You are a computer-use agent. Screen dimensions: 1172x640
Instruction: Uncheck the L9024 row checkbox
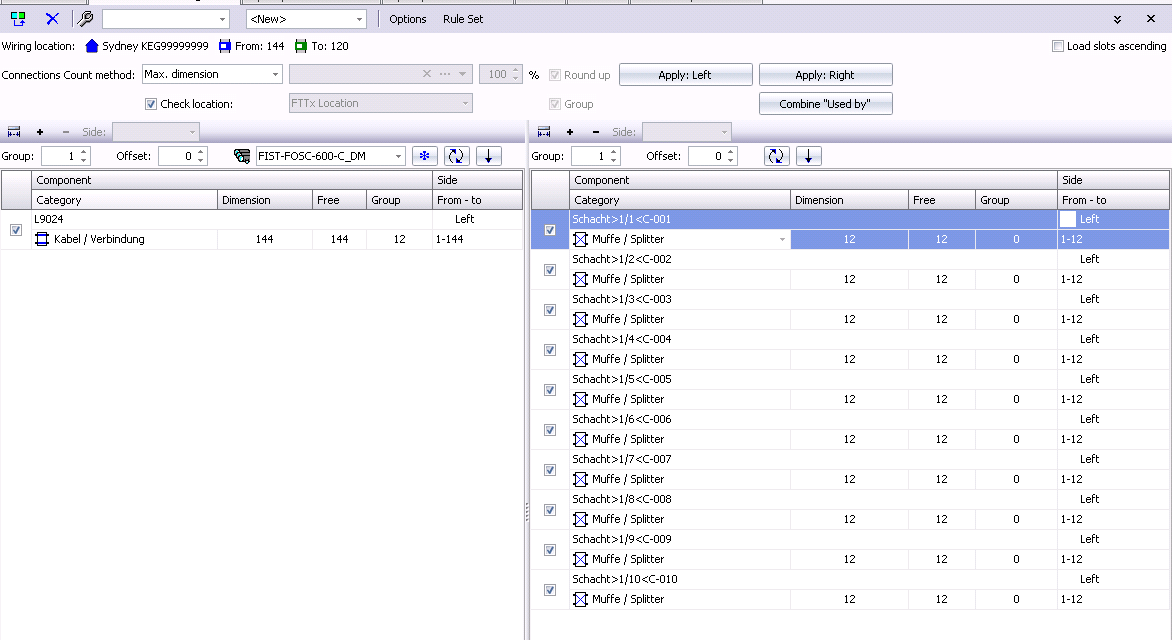pyautogui.click(x=16, y=230)
